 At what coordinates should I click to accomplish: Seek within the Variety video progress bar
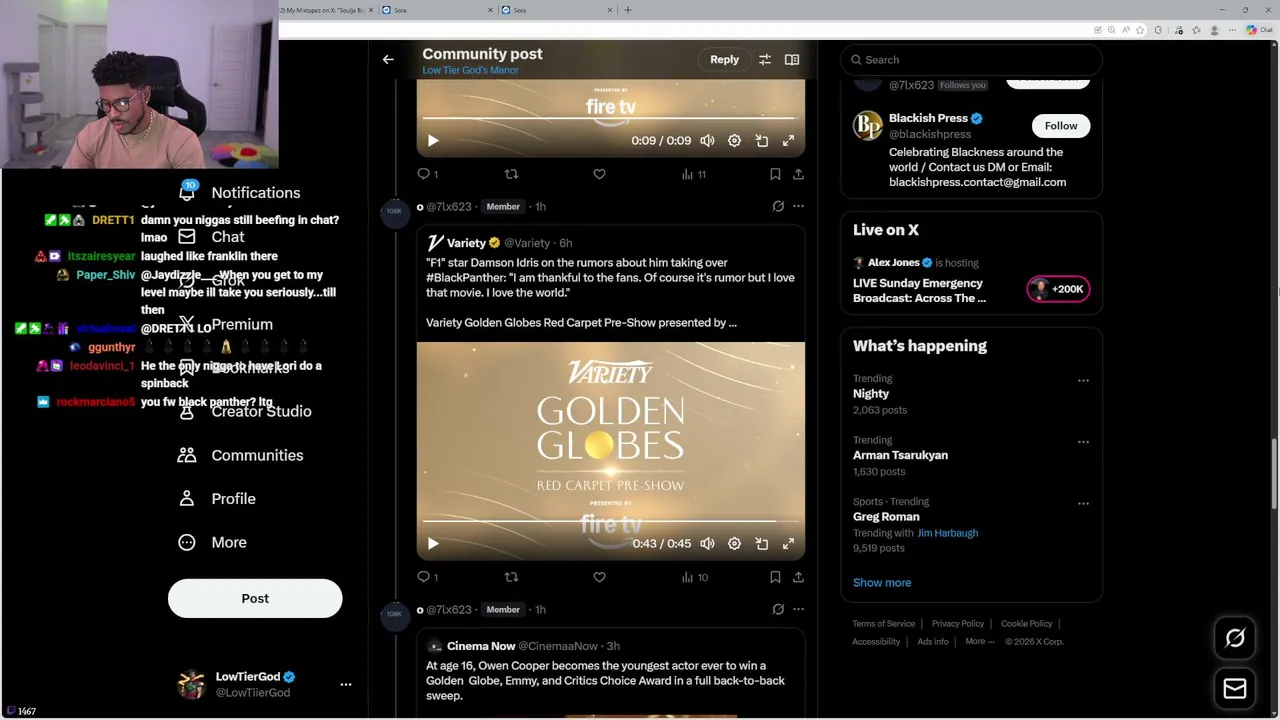[610, 521]
